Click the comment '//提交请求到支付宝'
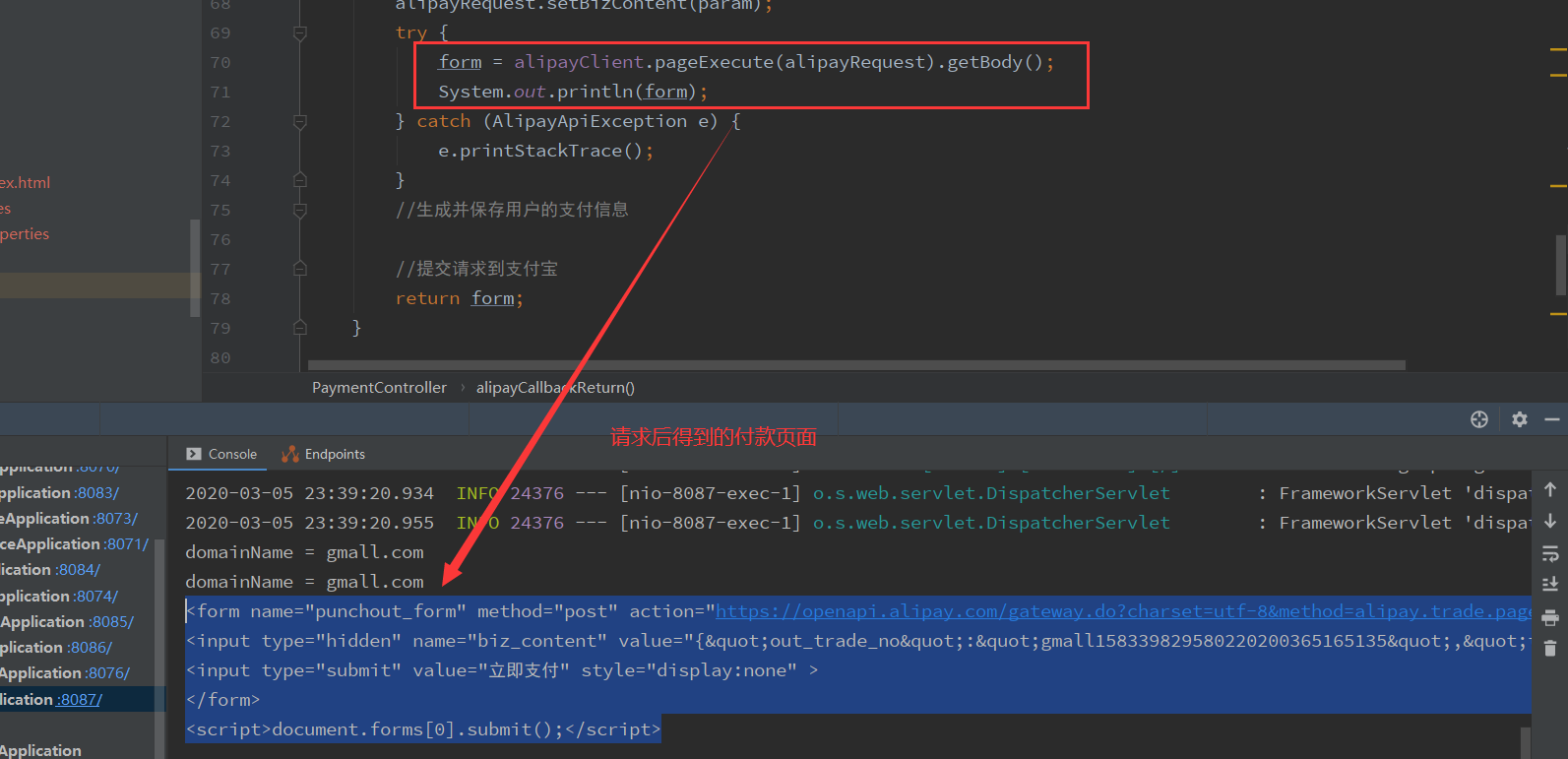 [x=476, y=269]
